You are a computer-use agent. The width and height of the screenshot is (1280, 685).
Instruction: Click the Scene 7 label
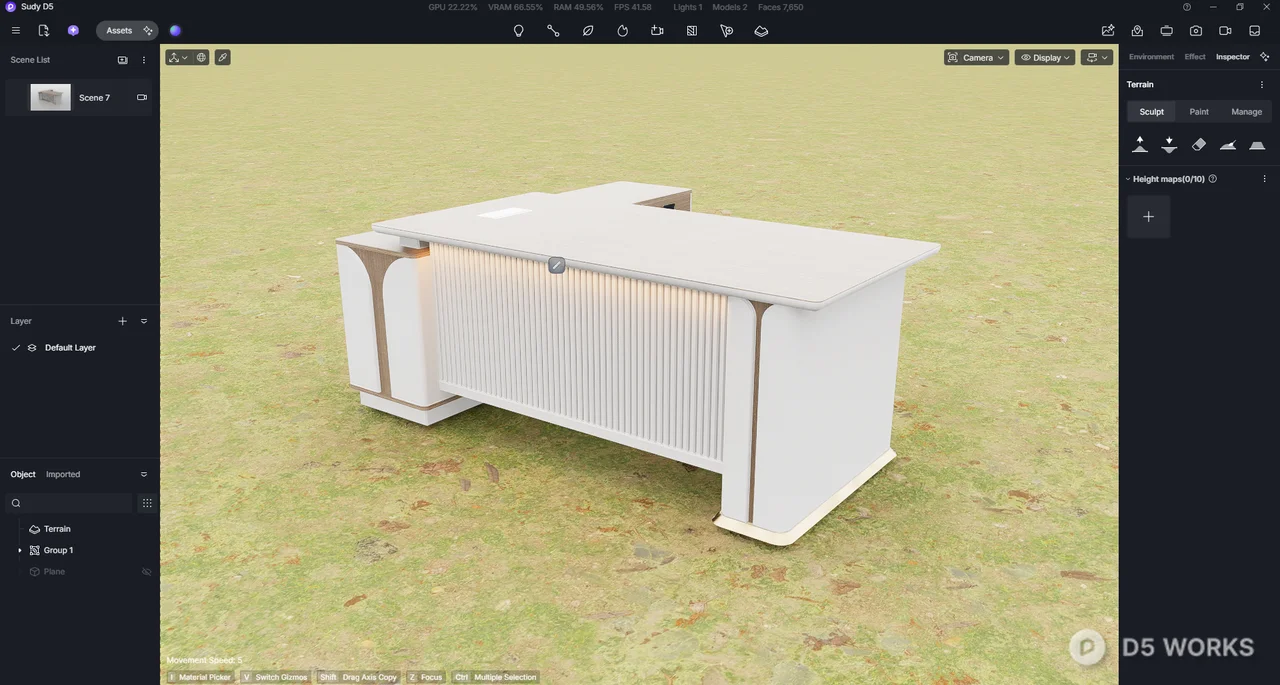click(x=95, y=98)
